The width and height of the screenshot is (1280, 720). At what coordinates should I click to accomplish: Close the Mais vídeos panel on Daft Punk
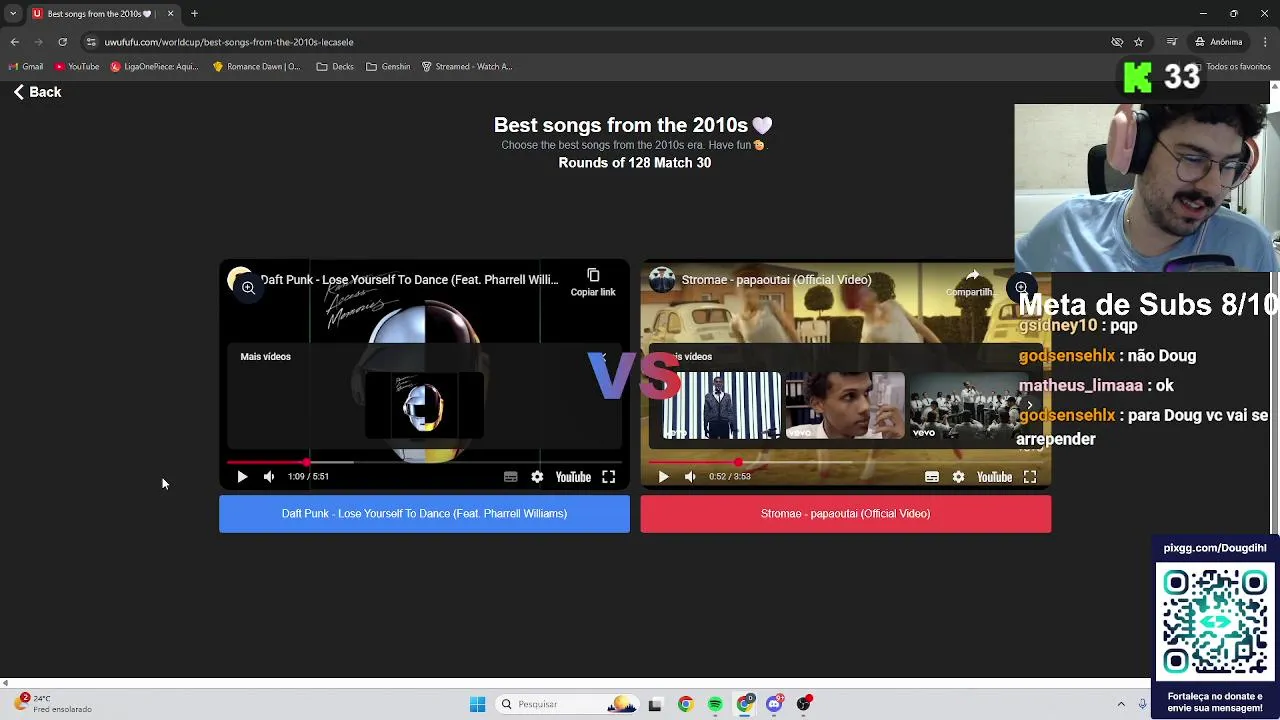(603, 357)
